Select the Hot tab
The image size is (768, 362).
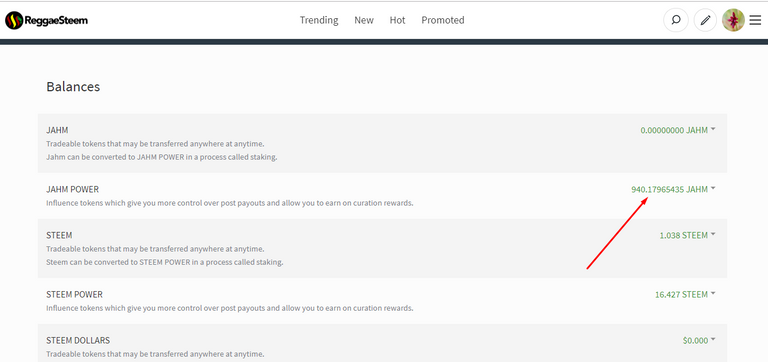[x=397, y=20]
